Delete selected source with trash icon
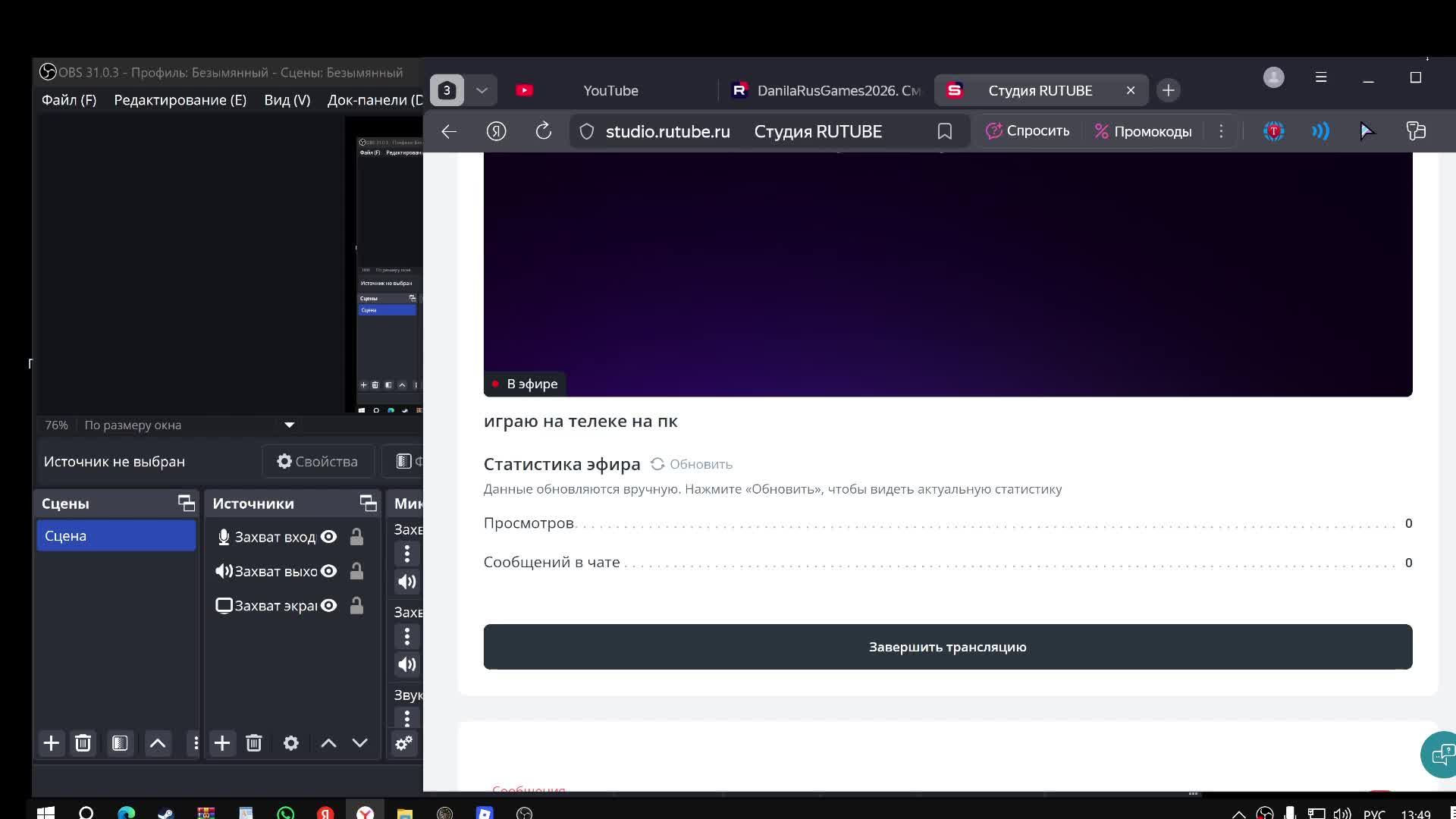This screenshot has width=1456, height=819. click(254, 743)
